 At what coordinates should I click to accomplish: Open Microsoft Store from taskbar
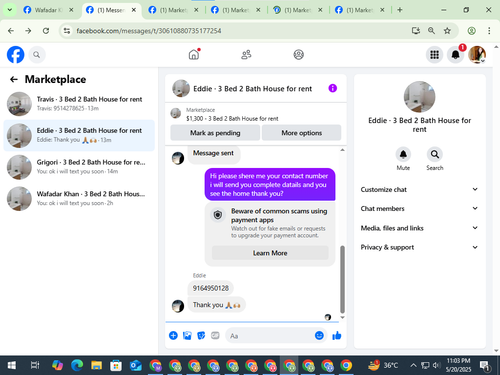(x=116, y=365)
